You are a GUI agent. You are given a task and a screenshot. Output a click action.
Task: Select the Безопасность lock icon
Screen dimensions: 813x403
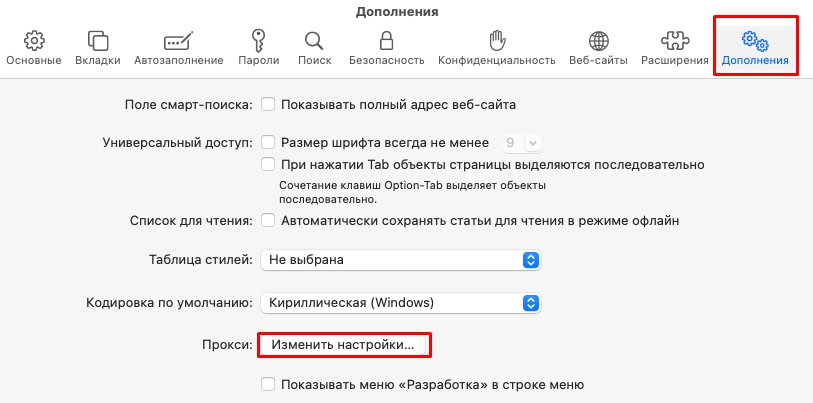(386, 41)
